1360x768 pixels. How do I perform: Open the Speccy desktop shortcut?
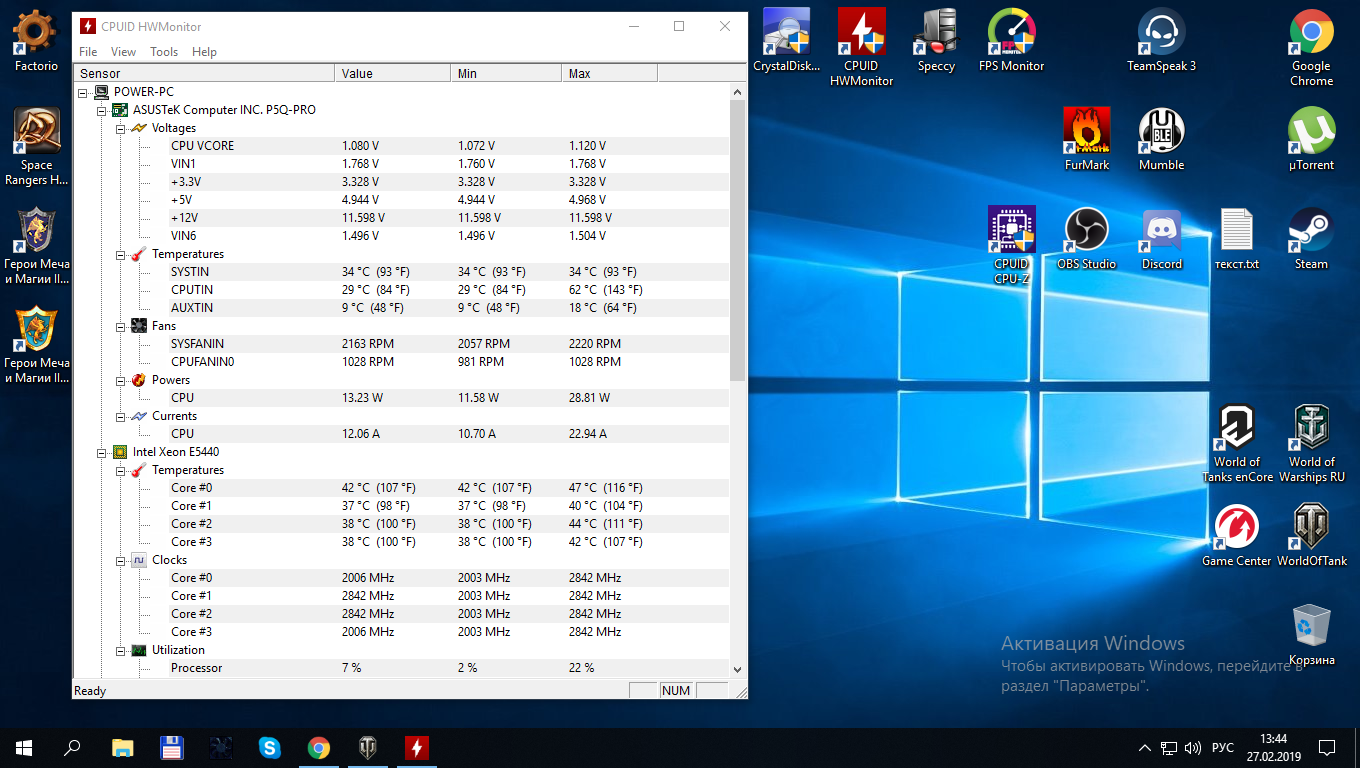point(936,41)
